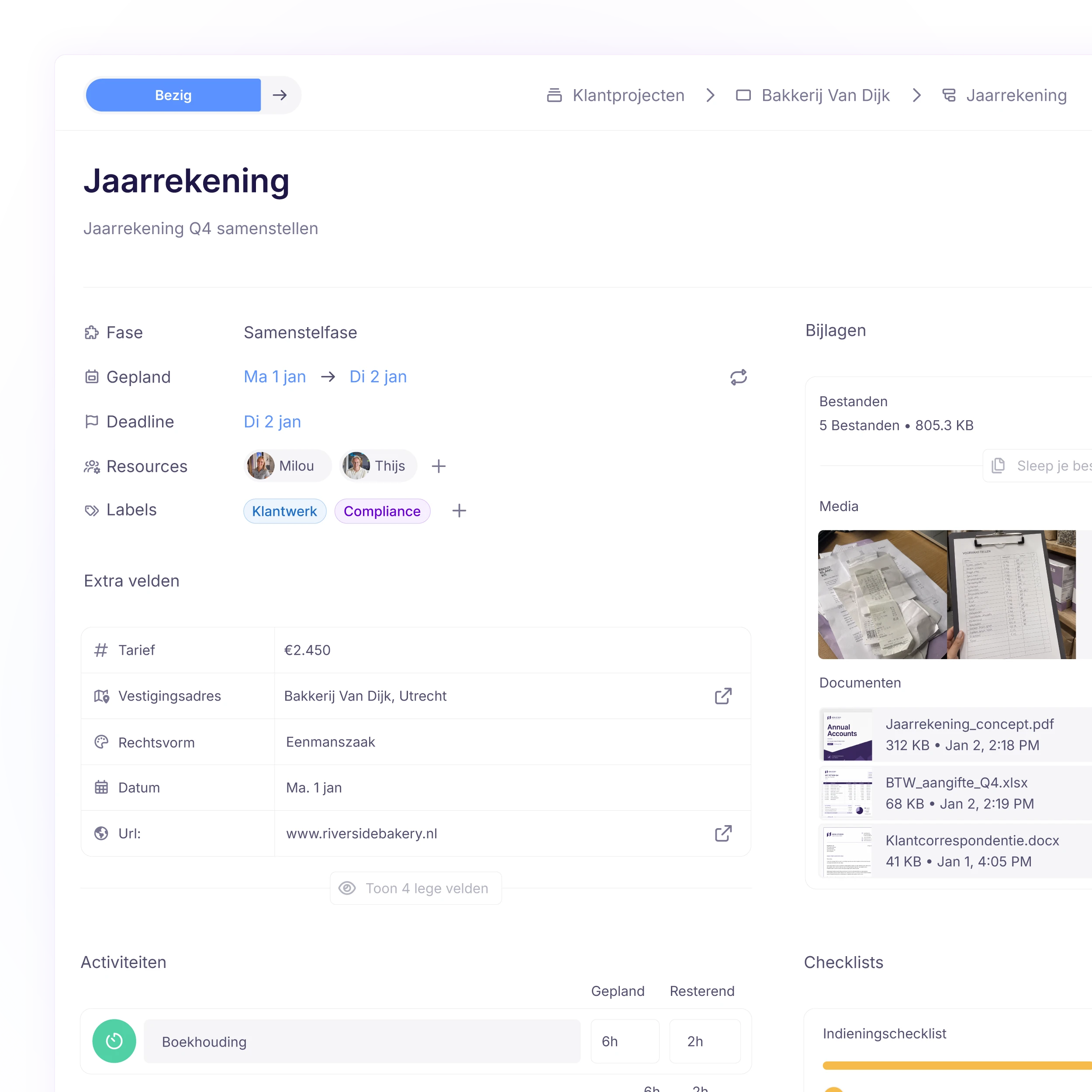Click the Boekhouding activity field
This screenshot has height=1092, width=1092.
(x=362, y=1041)
